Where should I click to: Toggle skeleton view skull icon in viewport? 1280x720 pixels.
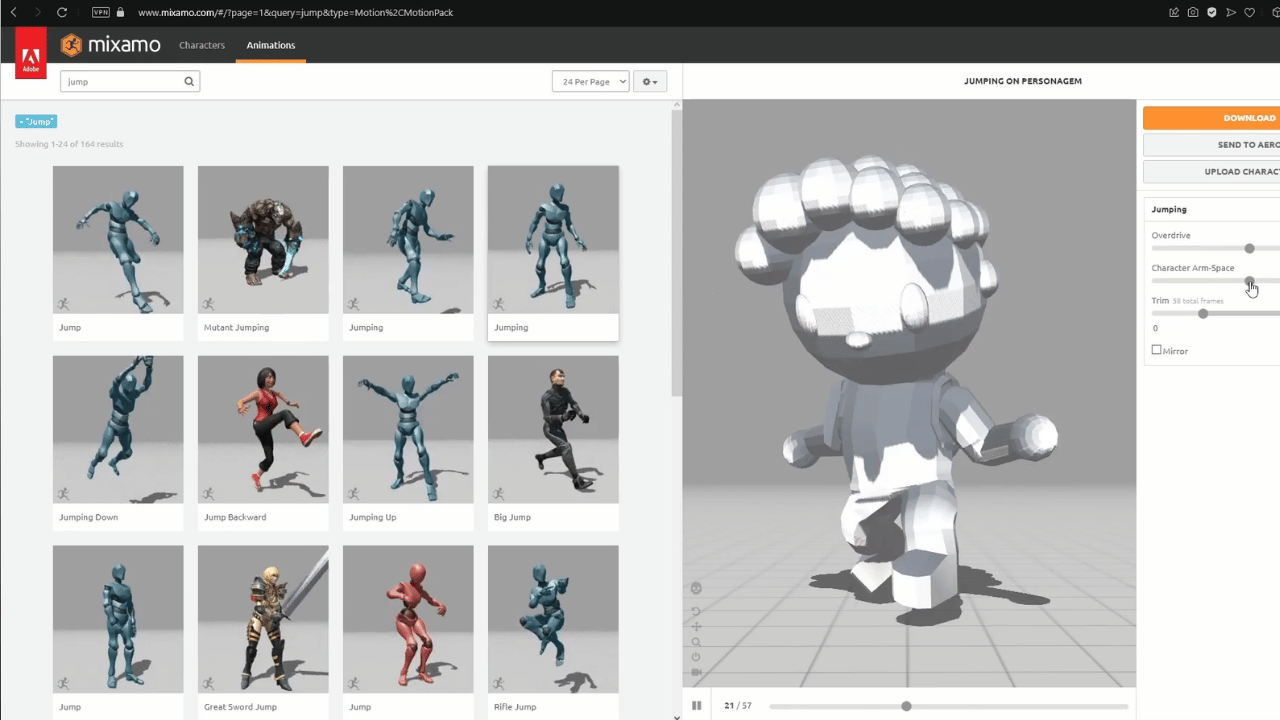pyautogui.click(x=696, y=588)
